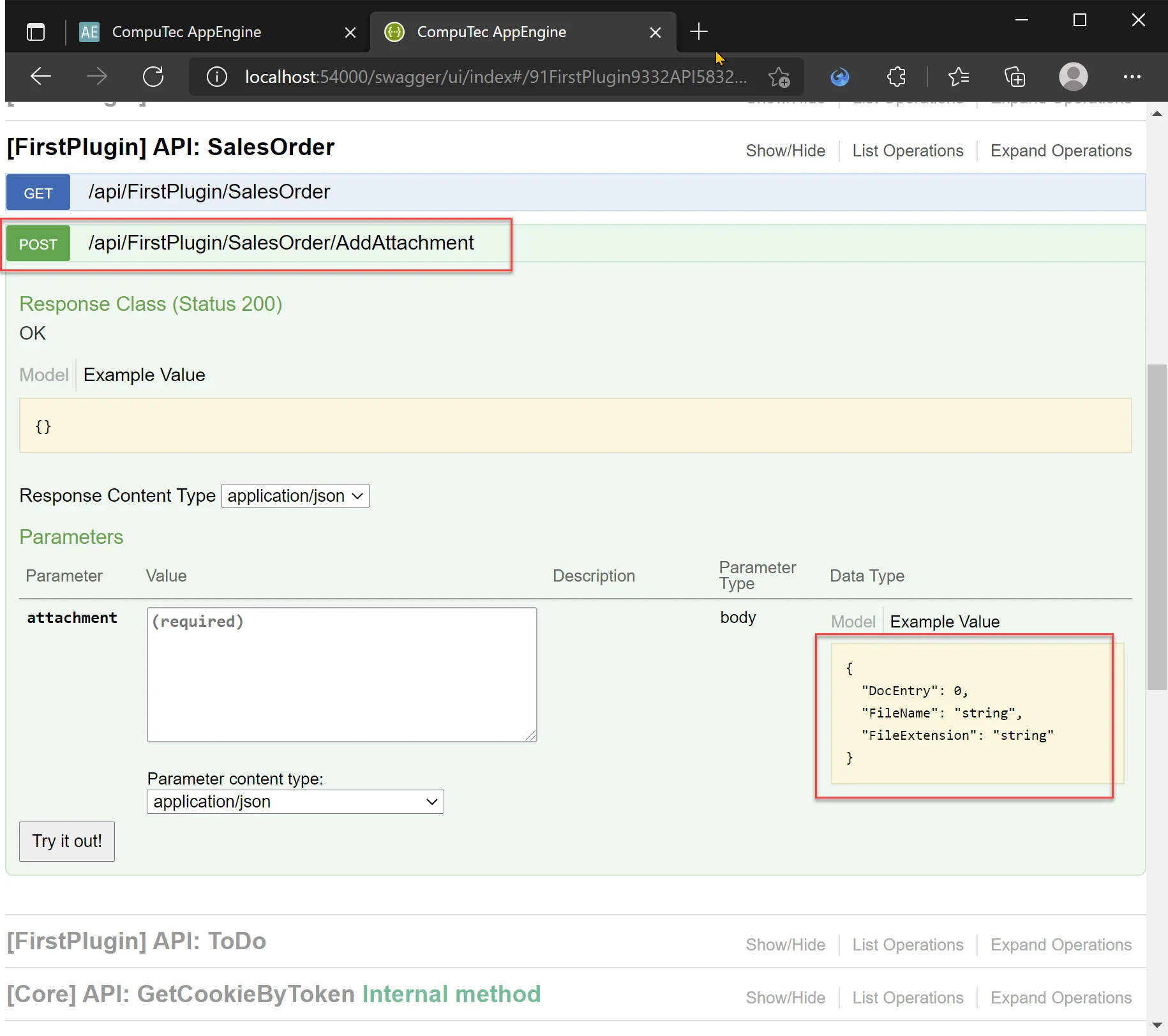This screenshot has height=1036, width=1168.
Task: Click the browser back arrow
Action: pos(41,77)
